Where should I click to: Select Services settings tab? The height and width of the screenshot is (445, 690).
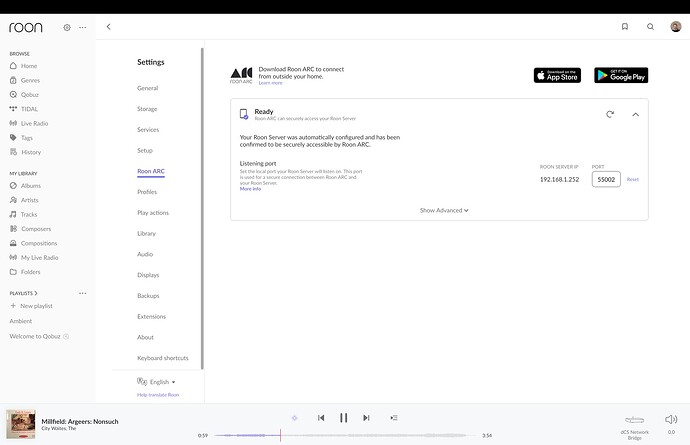[x=148, y=129]
